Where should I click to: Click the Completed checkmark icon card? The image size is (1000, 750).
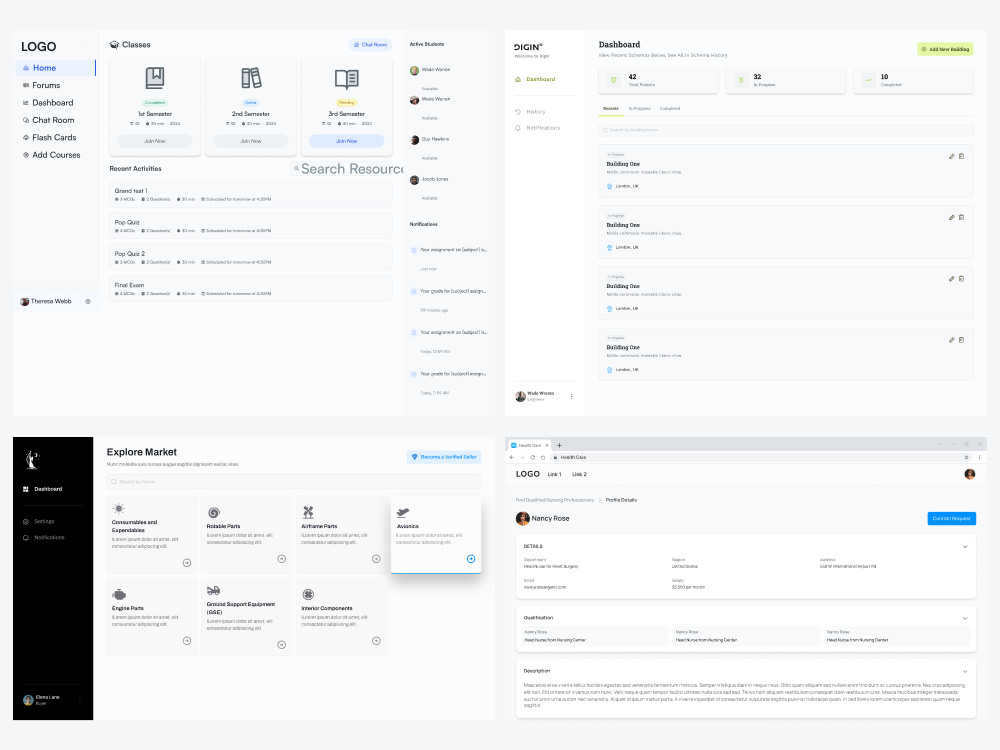click(x=869, y=80)
